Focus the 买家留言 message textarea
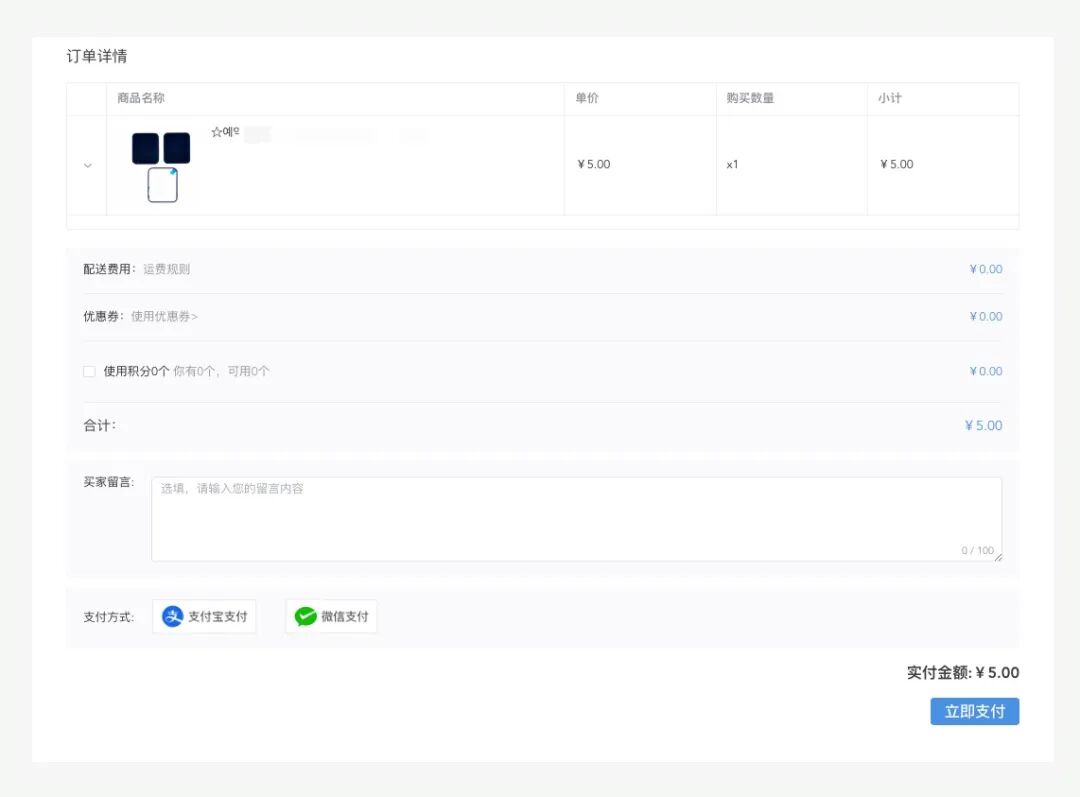 point(577,519)
